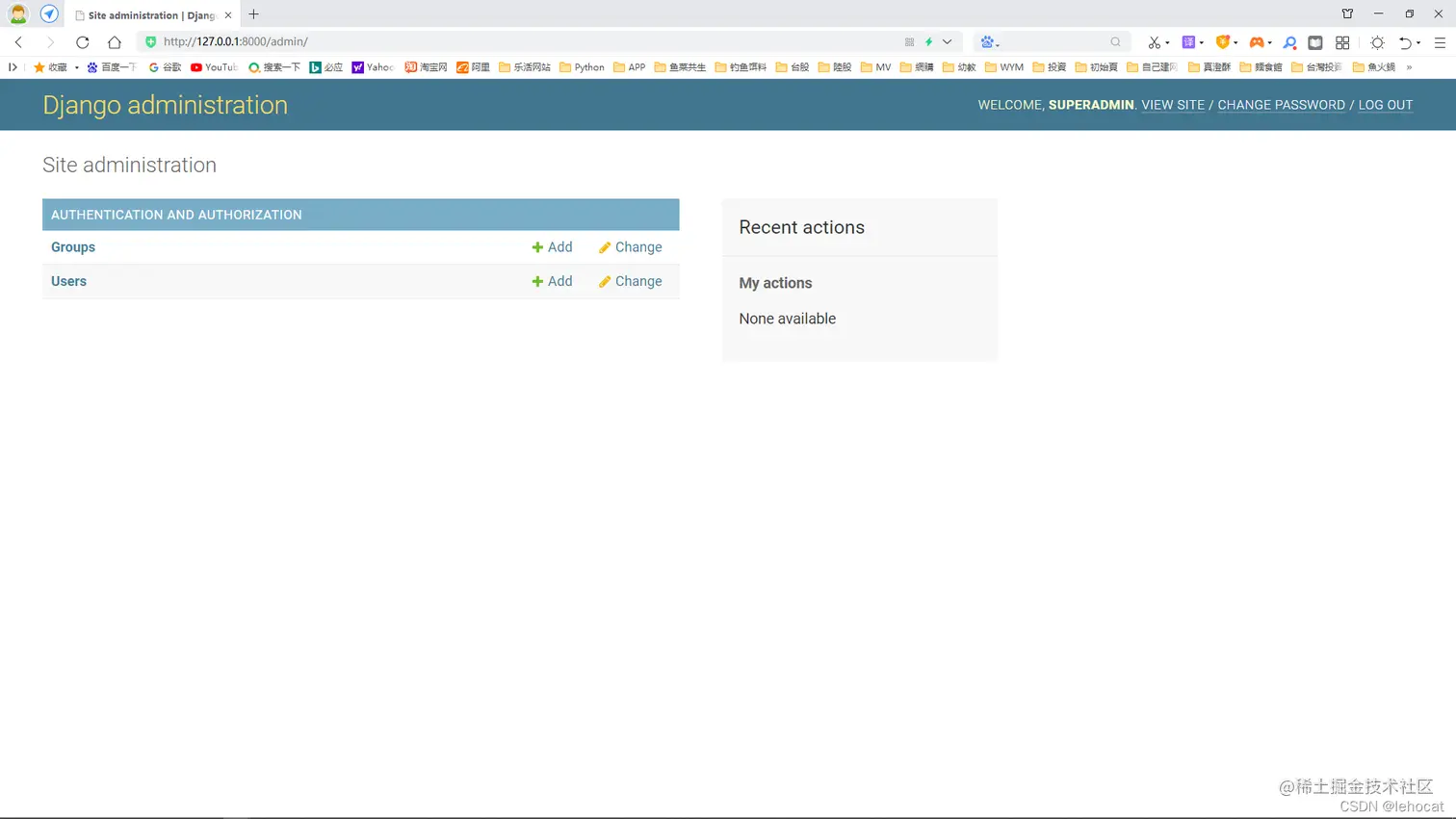This screenshot has width=1456, height=819.
Task: Click the 'None available' text
Action: 787,319
